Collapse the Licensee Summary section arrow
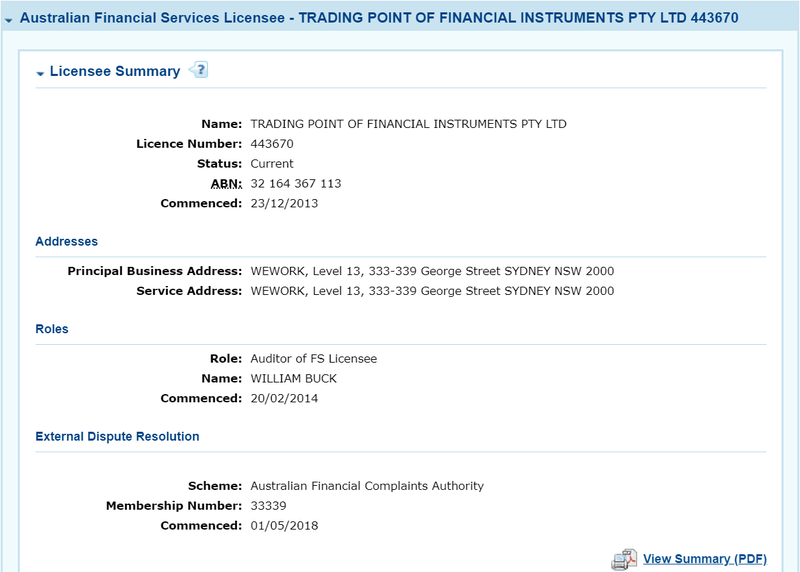This screenshot has width=800, height=572. coord(40,73)
